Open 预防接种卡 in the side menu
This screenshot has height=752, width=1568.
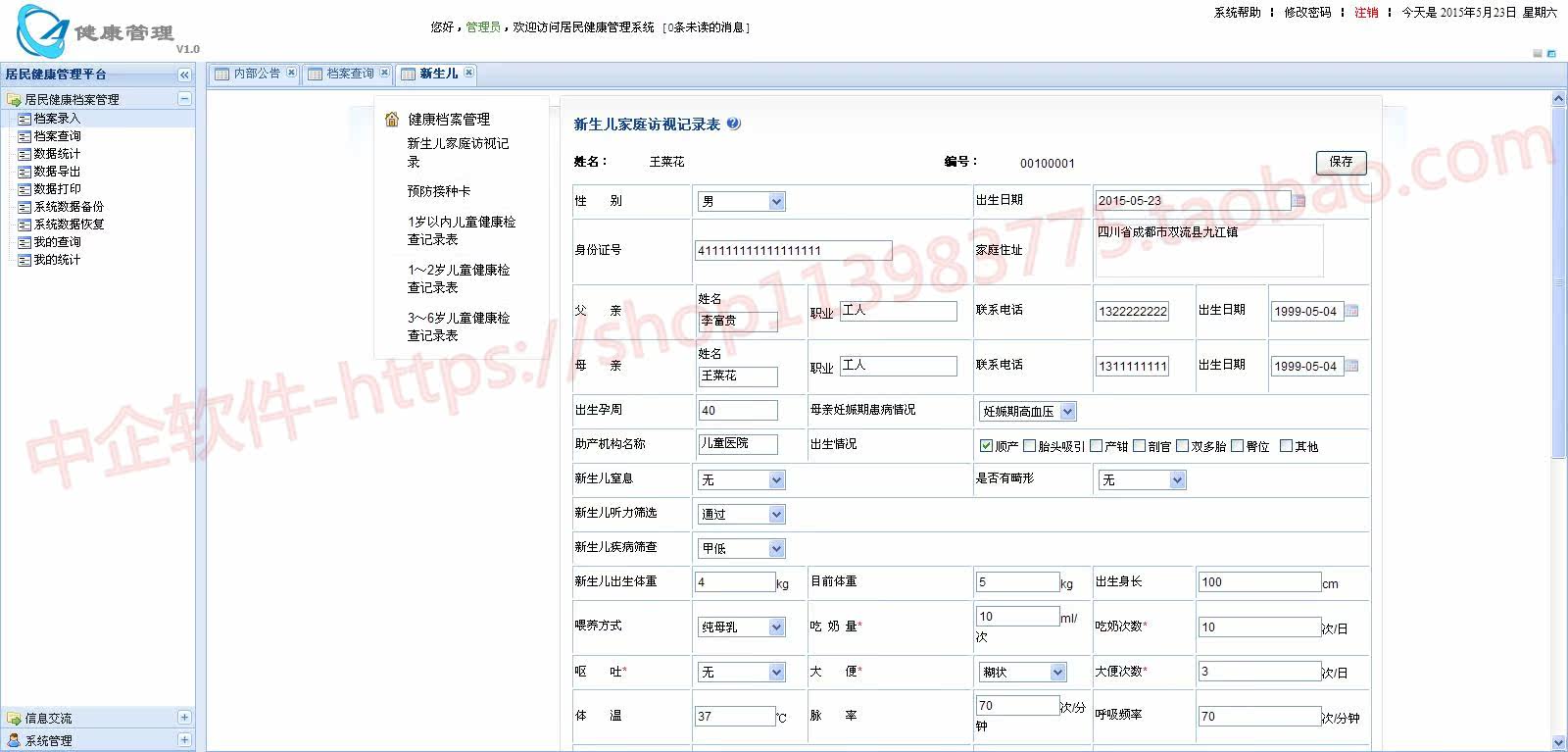click(x=439, y=191)
